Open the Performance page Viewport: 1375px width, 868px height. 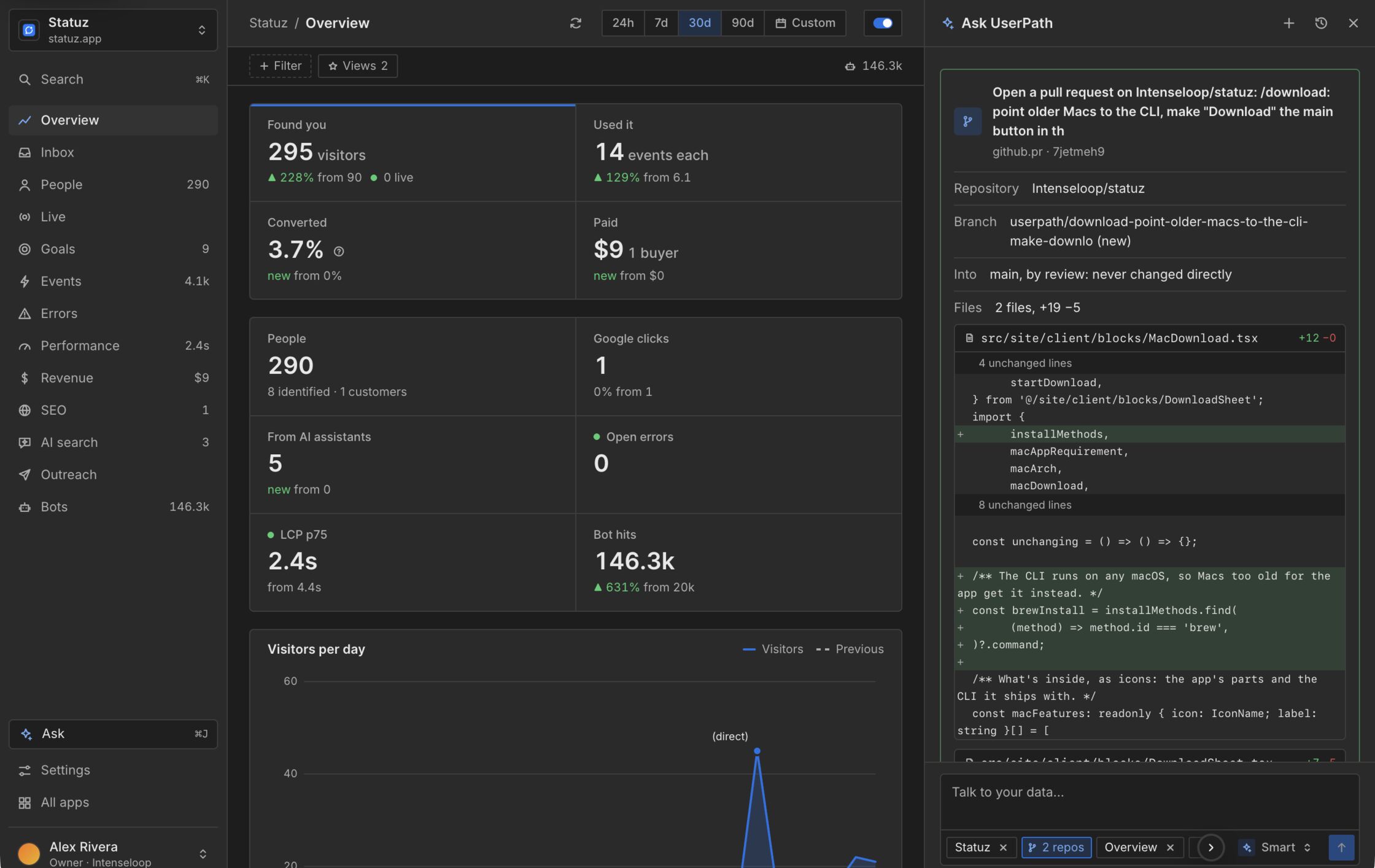point(113,346)
